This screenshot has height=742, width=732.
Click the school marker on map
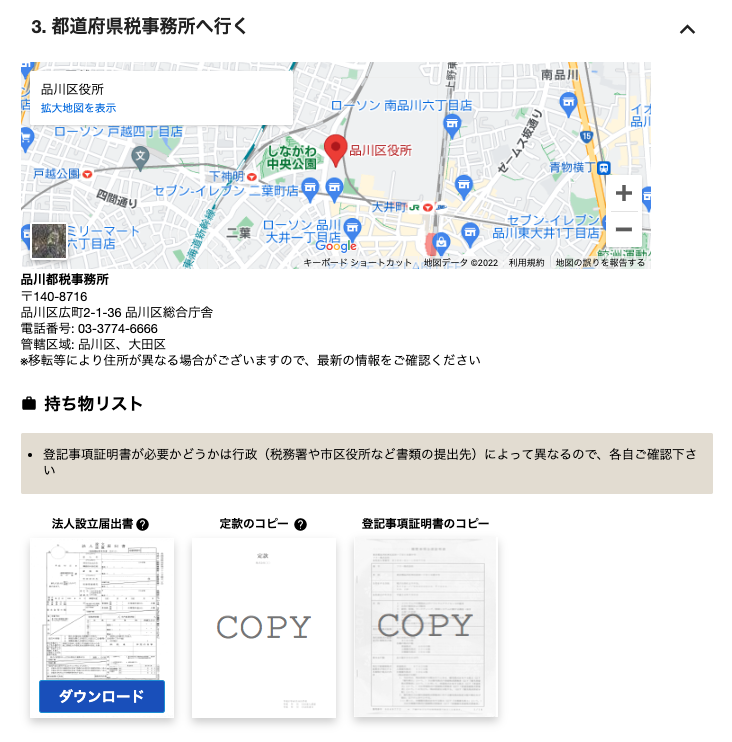pos(140,157)
